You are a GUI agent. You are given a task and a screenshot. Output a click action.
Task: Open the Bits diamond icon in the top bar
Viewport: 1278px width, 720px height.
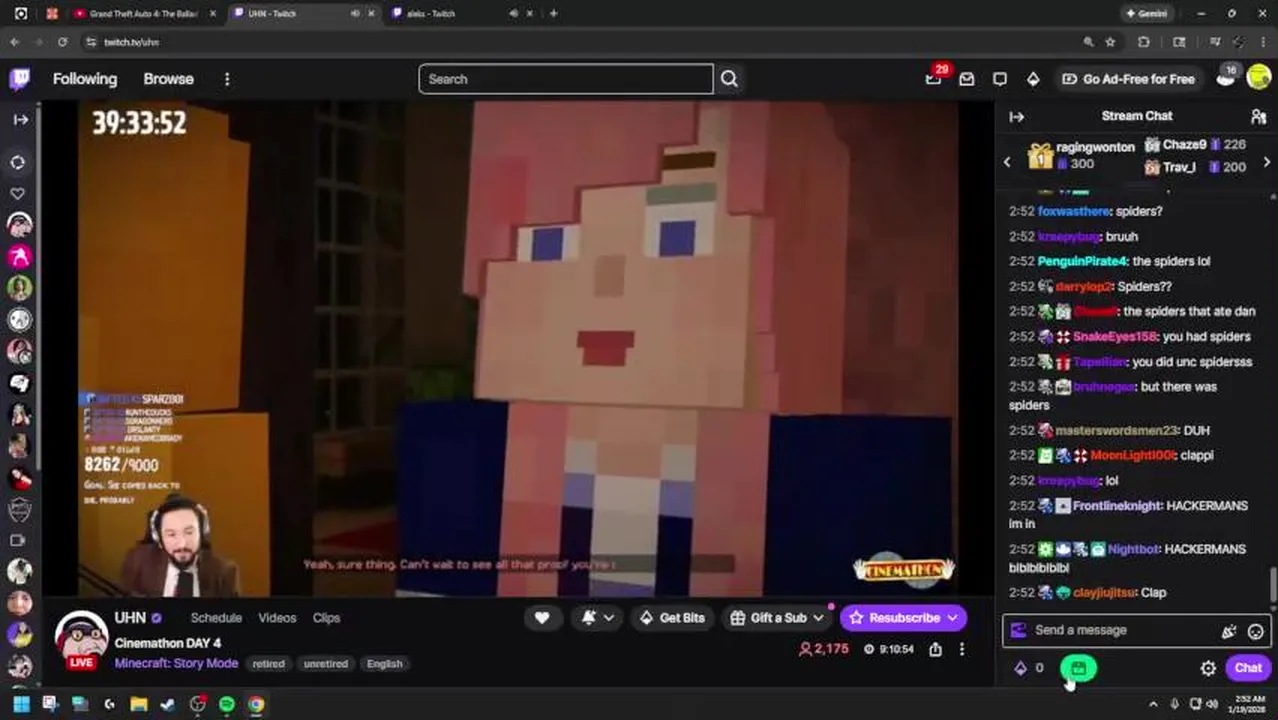[1033, 79]
